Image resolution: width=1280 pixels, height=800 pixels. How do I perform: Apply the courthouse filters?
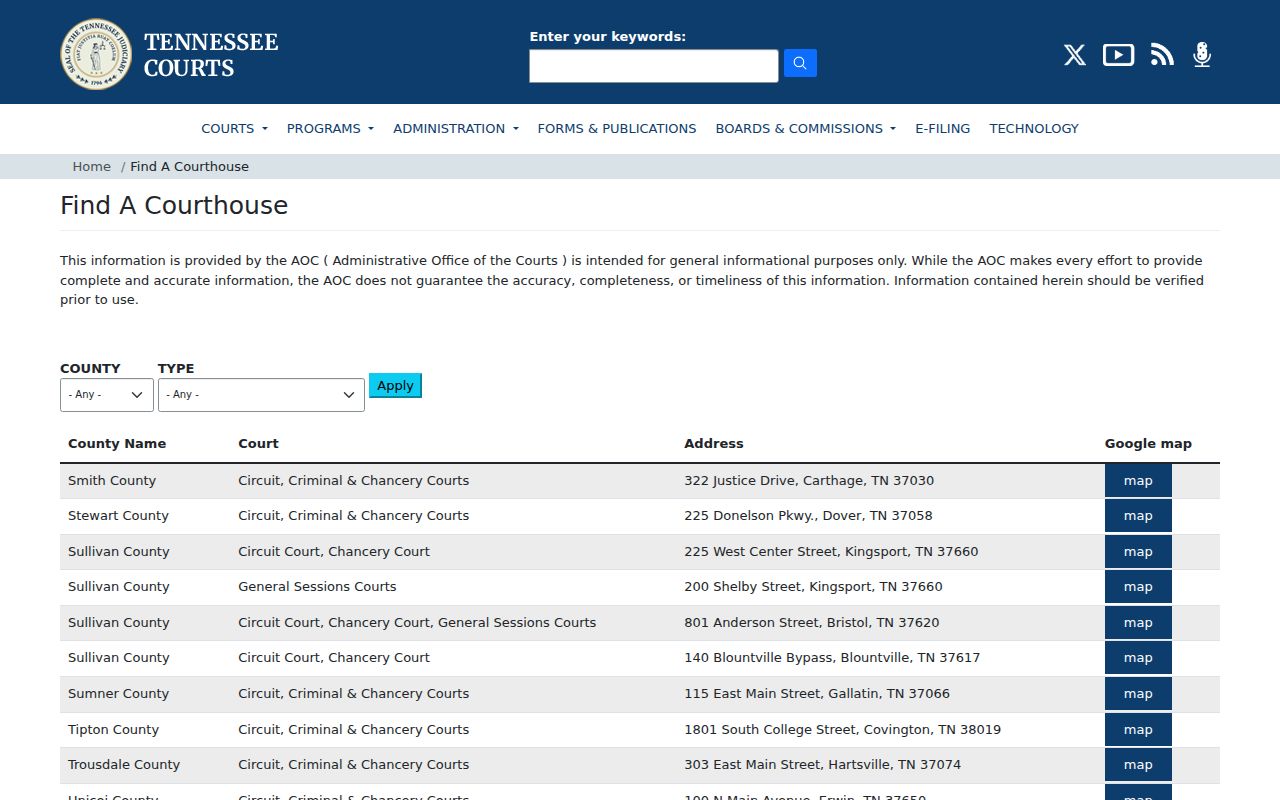[395, 385]
